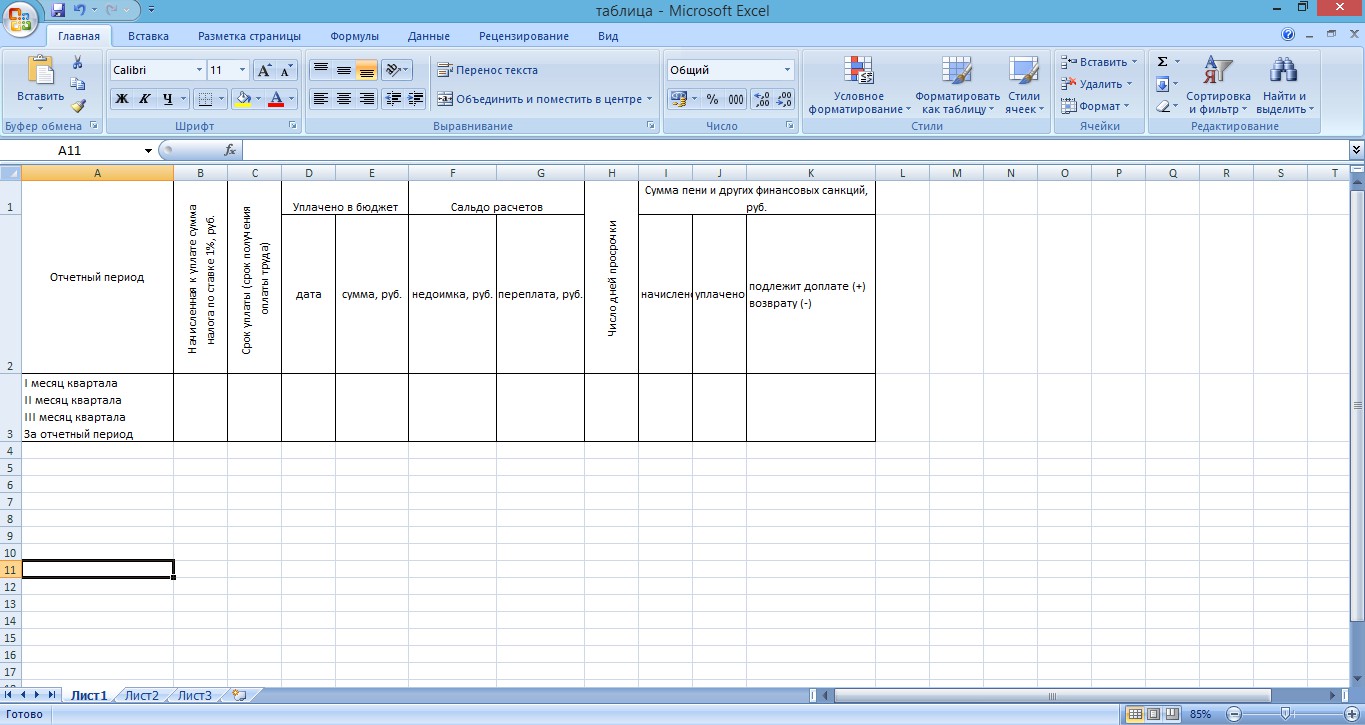
Task: Decrease font size with small A icon
Action: coord(286,71)
